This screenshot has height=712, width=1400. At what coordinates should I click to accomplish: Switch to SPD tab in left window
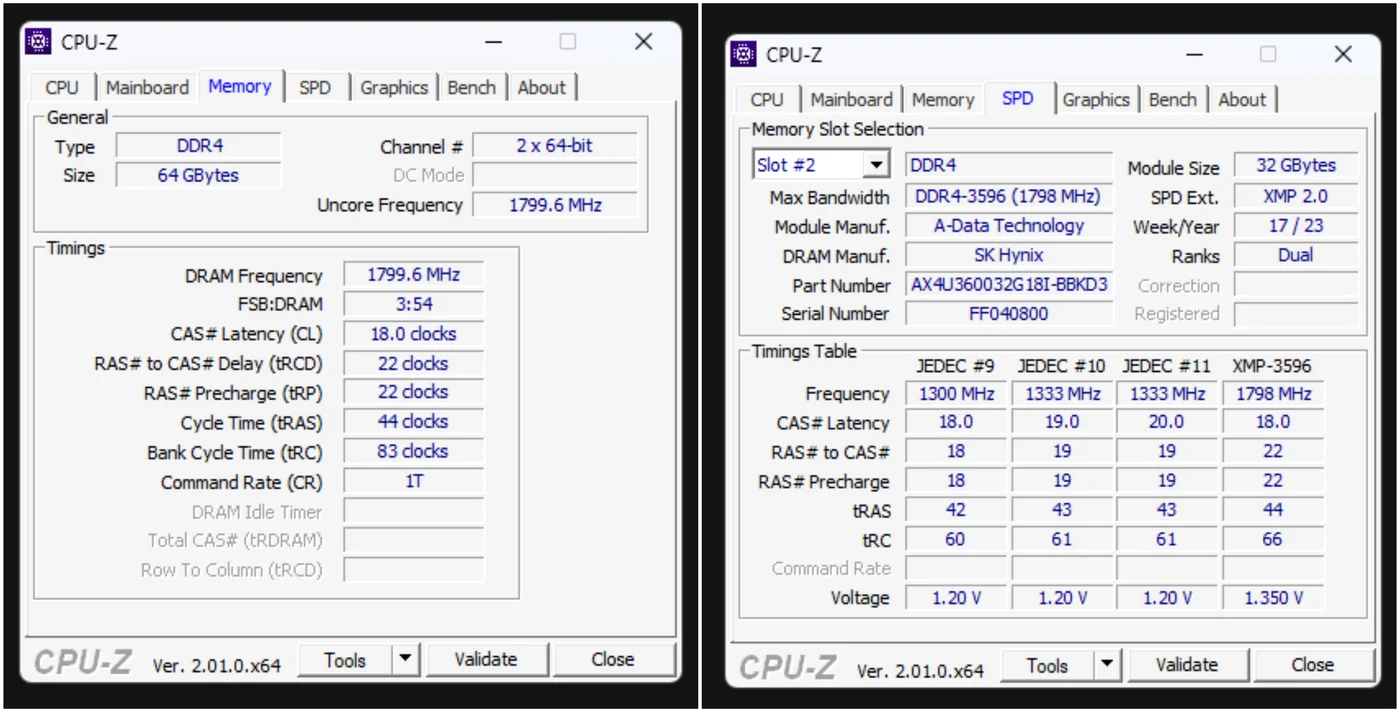pyautogui.click(x=315, y=87)
